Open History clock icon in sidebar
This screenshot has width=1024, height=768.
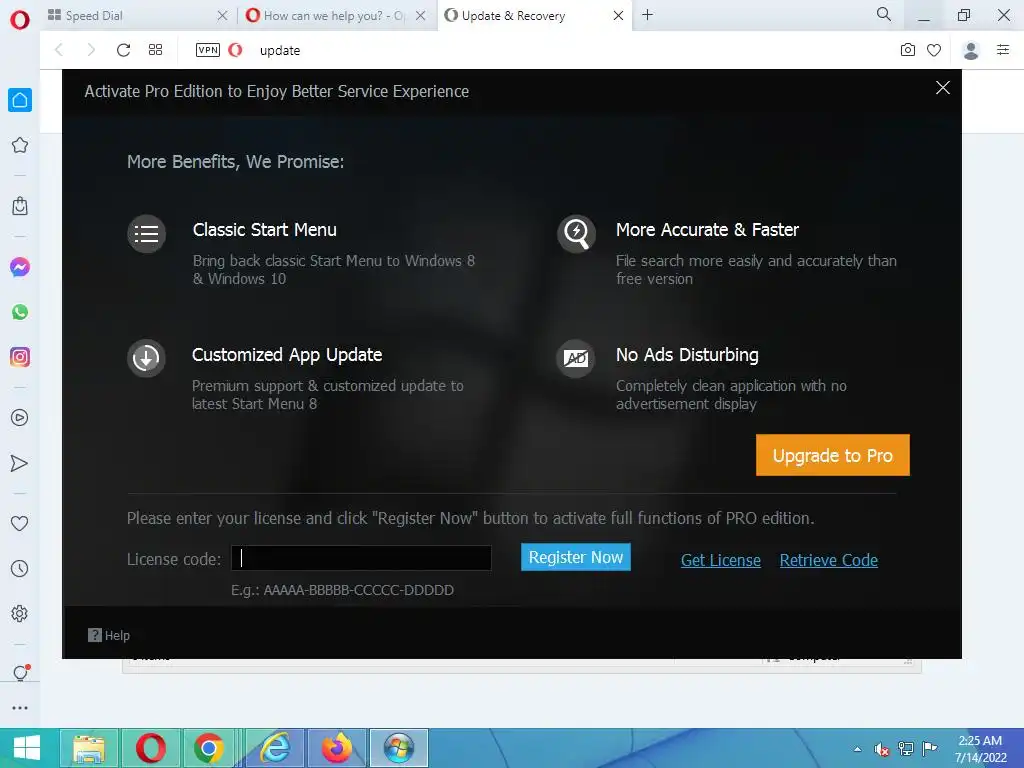20,568
